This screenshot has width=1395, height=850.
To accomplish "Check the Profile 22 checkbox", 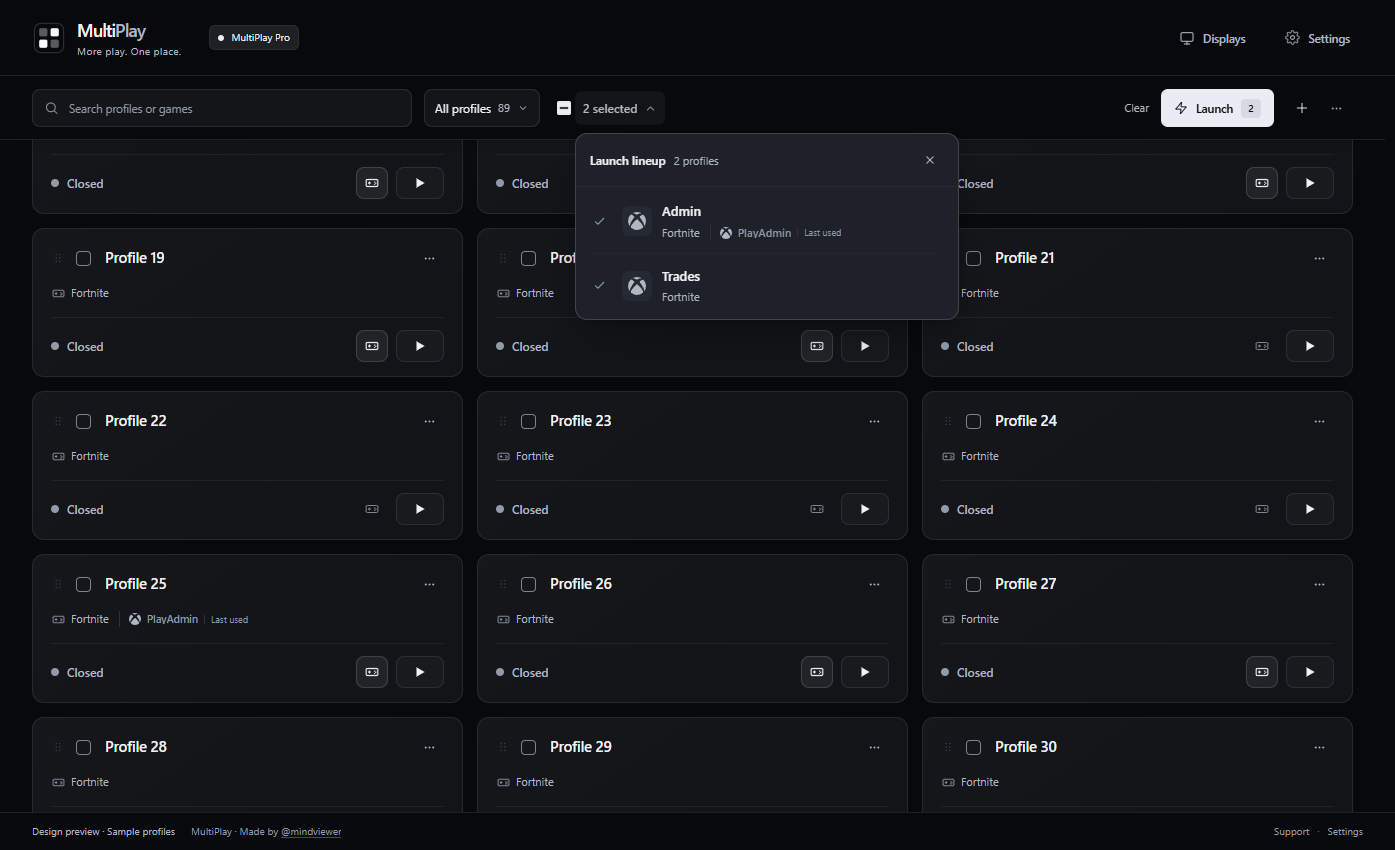I will (x=84, y=421).
